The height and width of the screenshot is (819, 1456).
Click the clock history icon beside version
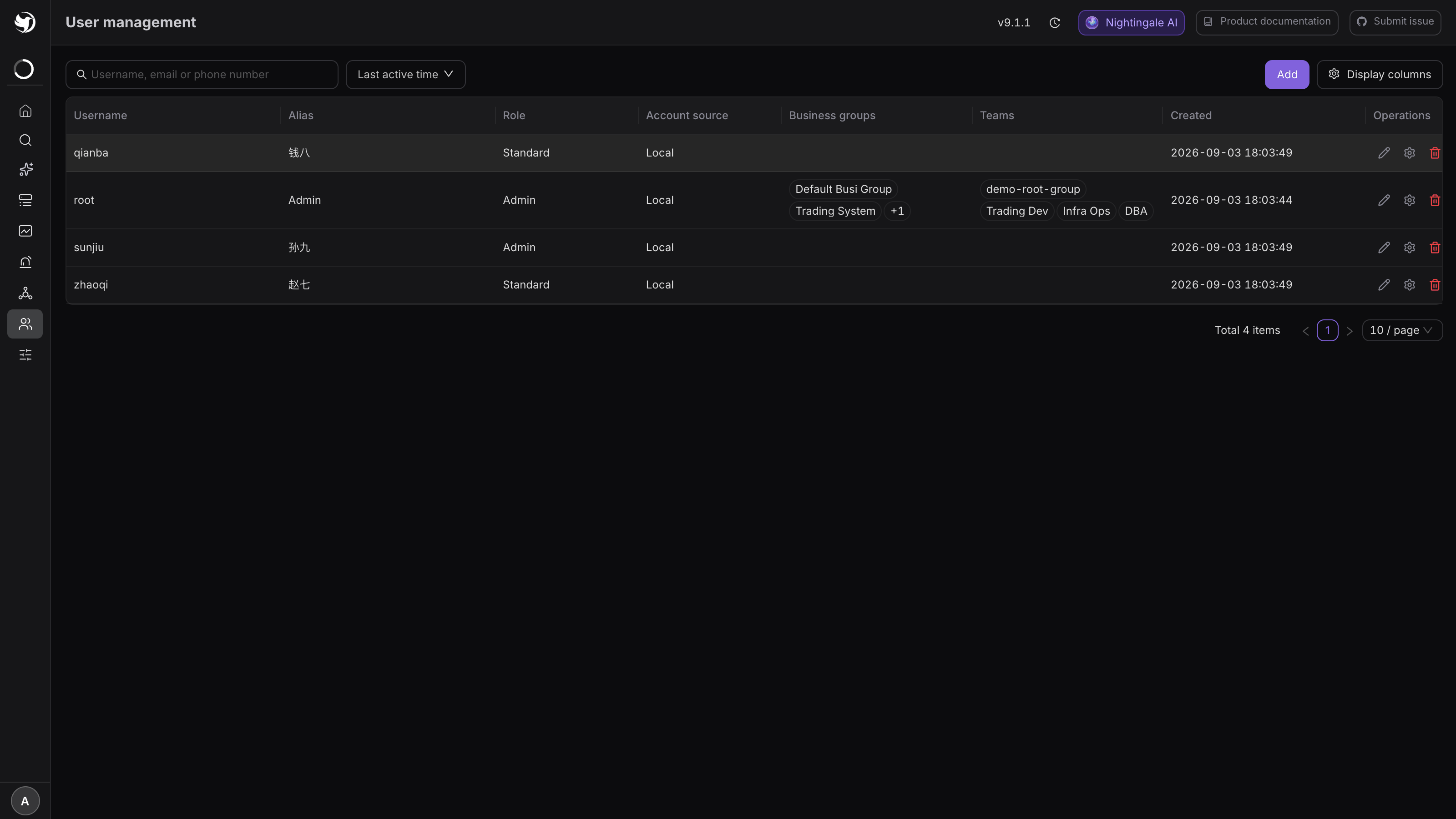(x=1055, y=23)
